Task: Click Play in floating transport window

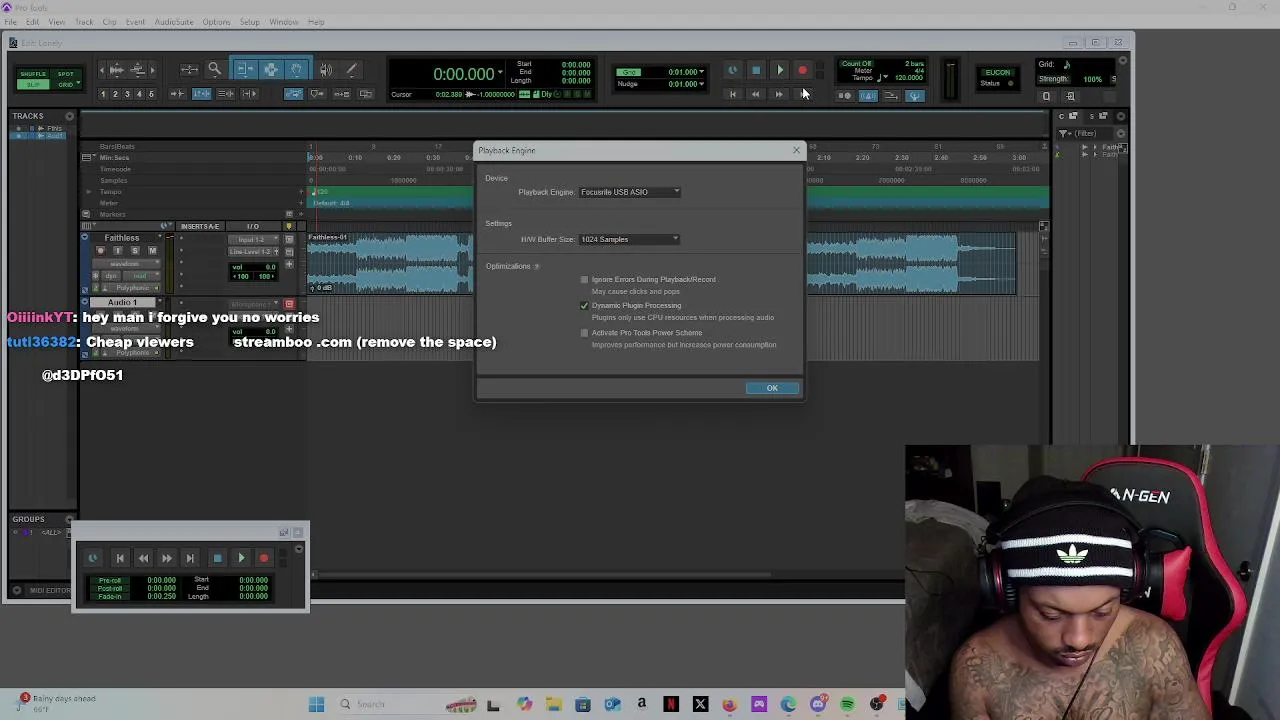Action: click(241, 559)
